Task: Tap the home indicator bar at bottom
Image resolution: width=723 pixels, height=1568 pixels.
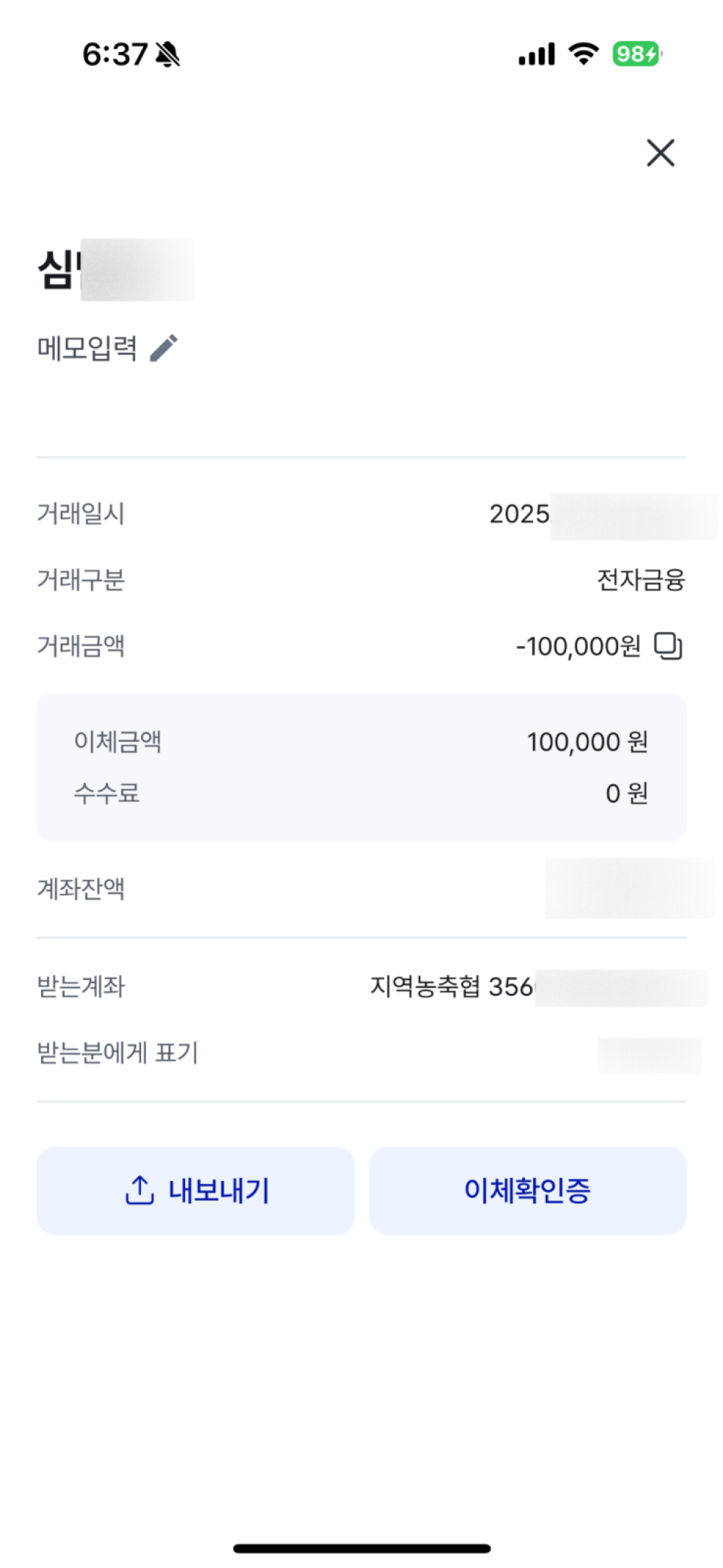Action: point(361,1548)
